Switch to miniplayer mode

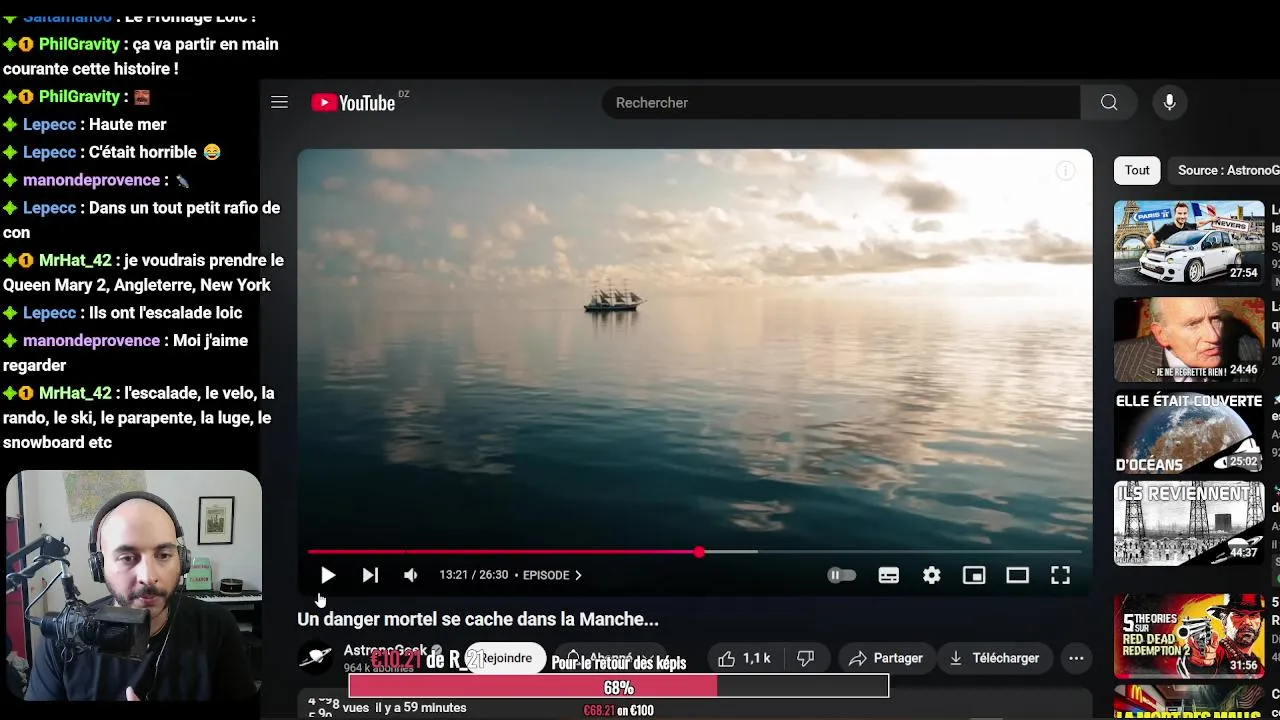(974, 575)
